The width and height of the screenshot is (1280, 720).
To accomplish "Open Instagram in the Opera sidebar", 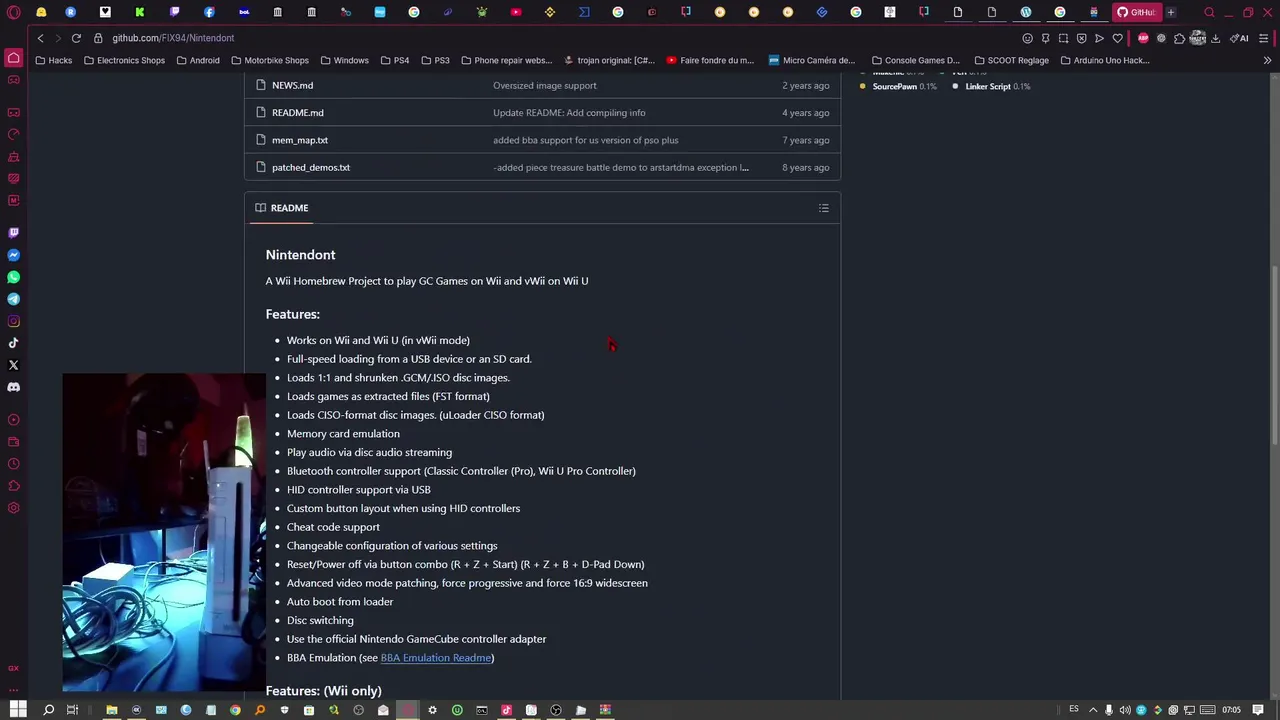I will tap(14, 321).
